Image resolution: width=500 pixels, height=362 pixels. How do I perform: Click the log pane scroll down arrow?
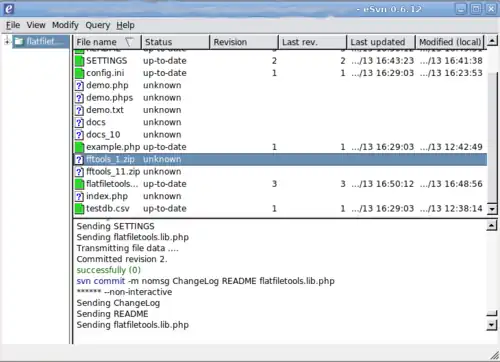point(492,325)
